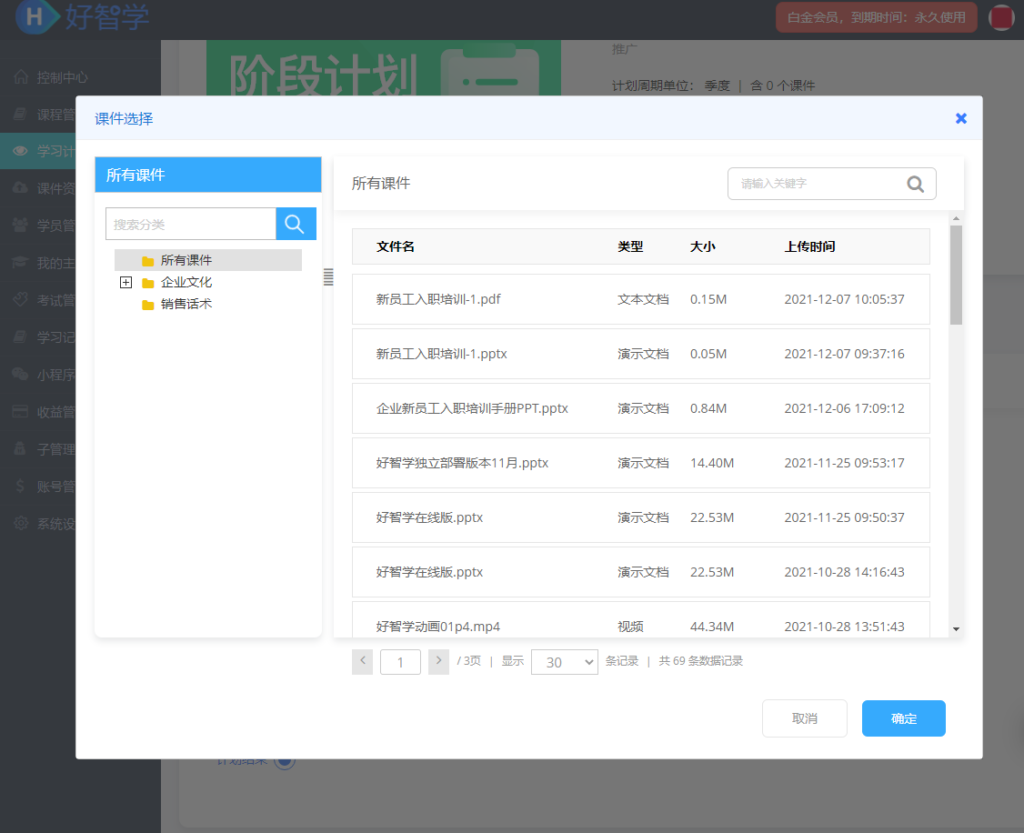
Task: Open the 30 records-per-page dropdown
Action: [564, 662]
